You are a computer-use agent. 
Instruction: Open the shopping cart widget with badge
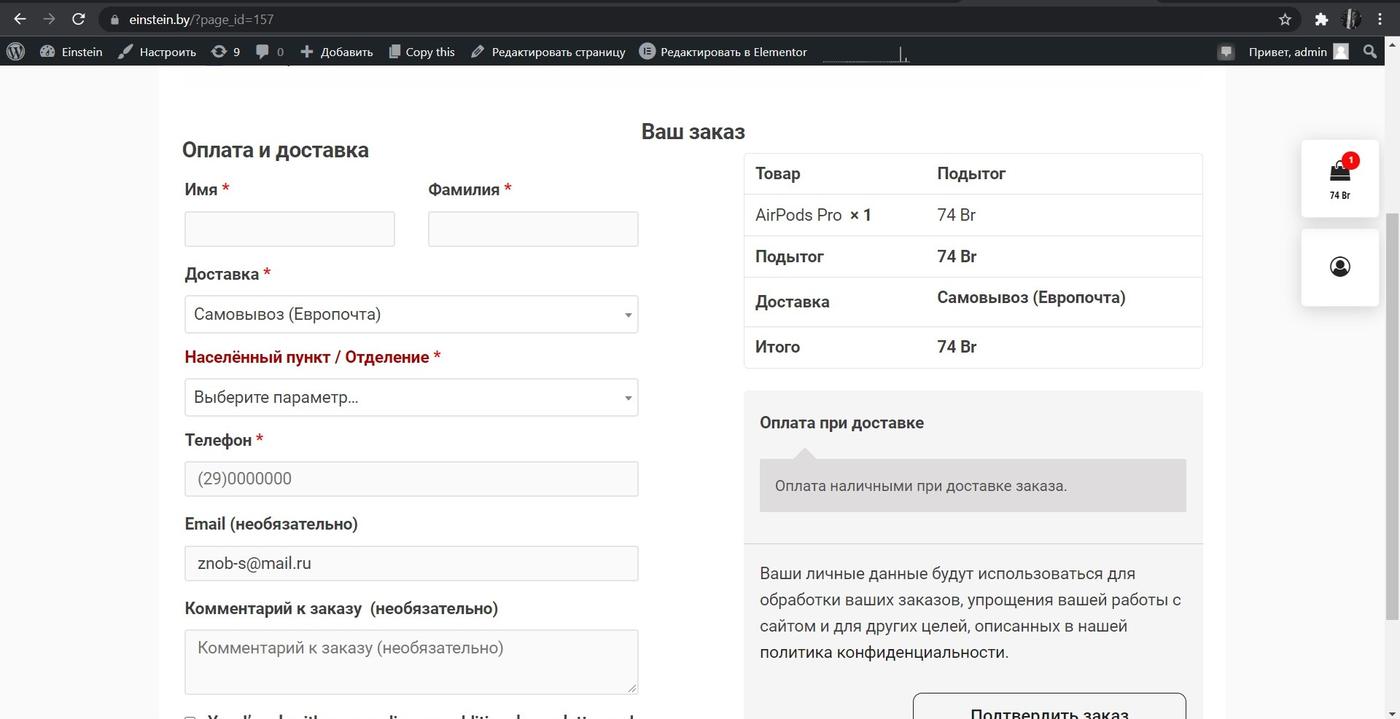click(x=1340, y=179)
